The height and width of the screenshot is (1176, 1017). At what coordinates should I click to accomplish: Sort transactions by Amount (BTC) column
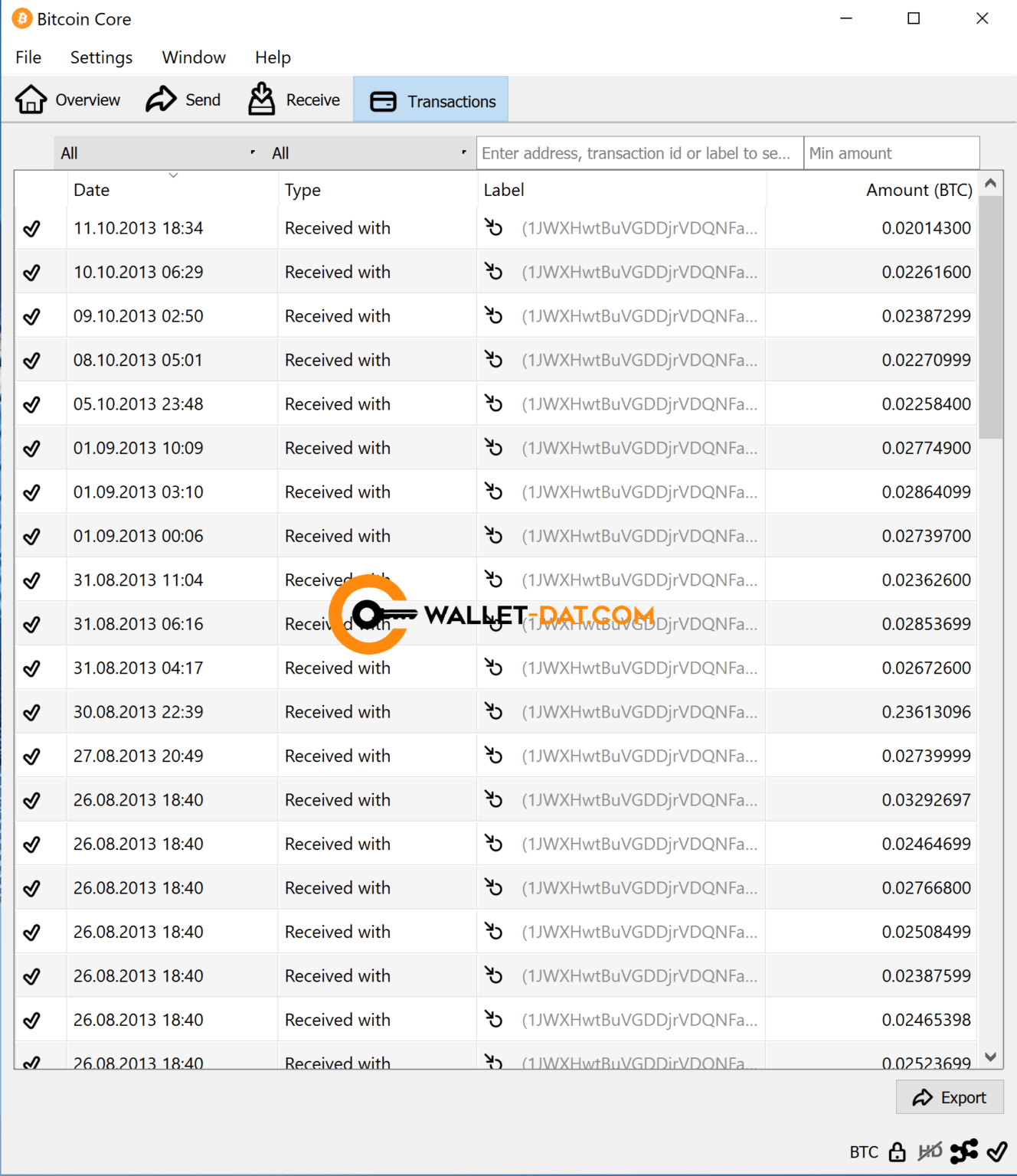pos(918,190)
